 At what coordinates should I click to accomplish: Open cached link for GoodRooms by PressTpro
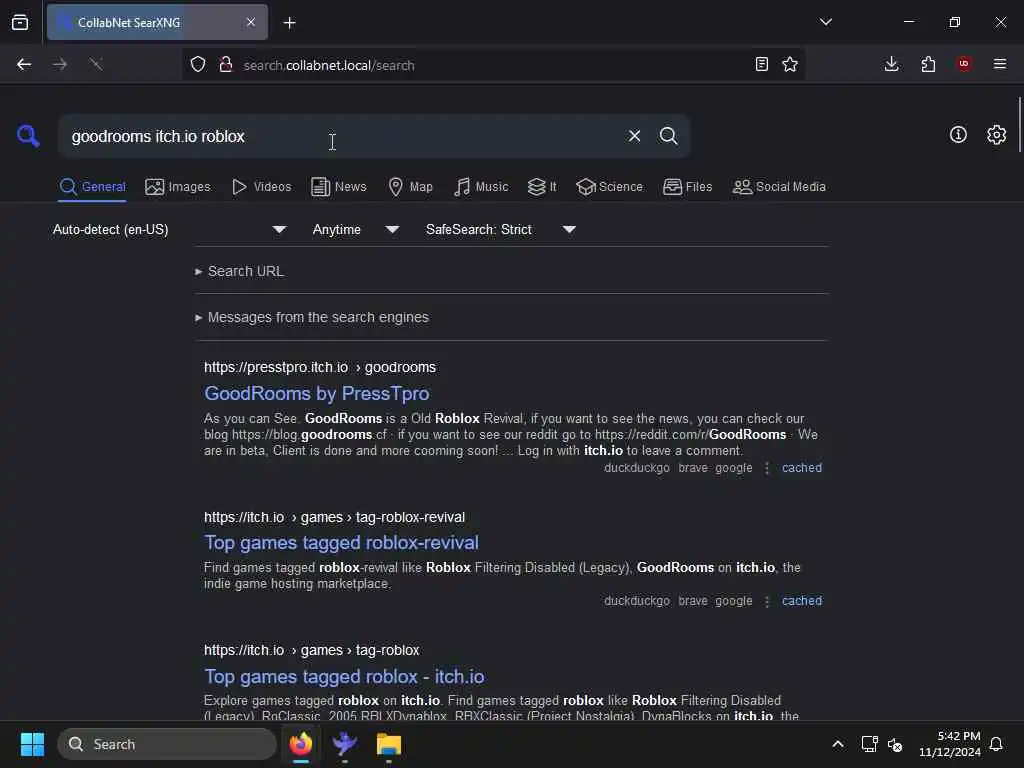[x=802, y=468]
